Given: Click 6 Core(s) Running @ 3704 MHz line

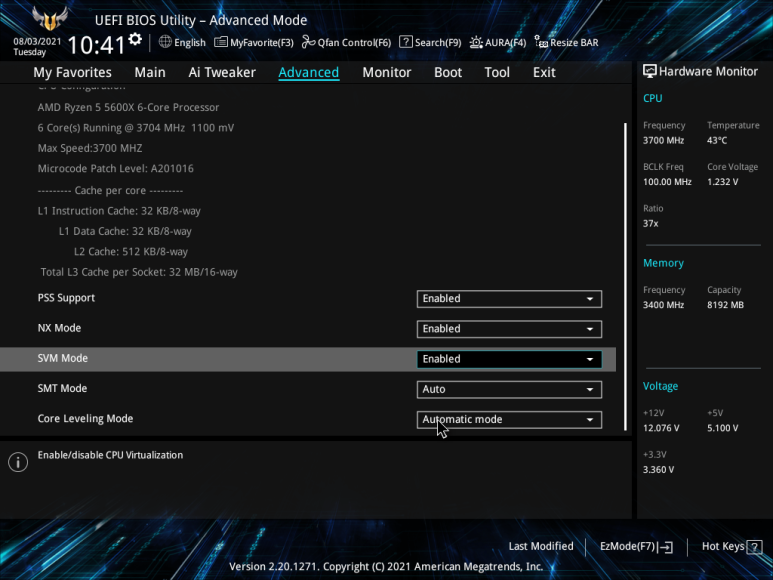Looking at the screenshot, I should pos(136,128).
